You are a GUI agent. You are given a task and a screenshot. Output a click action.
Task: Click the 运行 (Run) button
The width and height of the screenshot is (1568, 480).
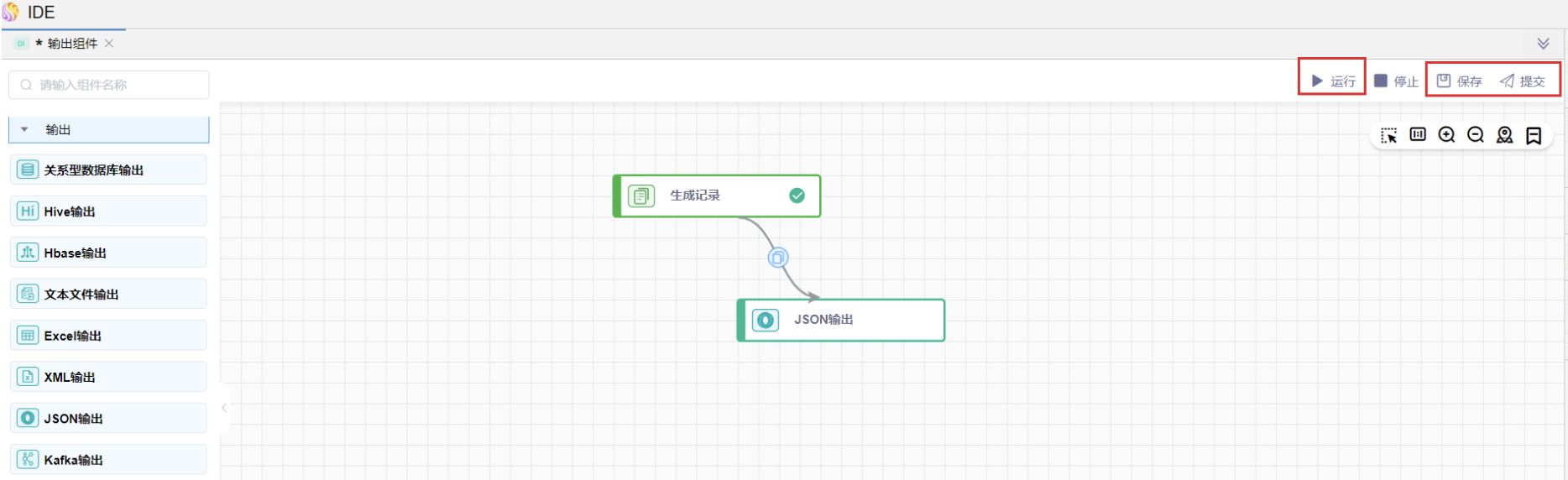coord(1333,81)
